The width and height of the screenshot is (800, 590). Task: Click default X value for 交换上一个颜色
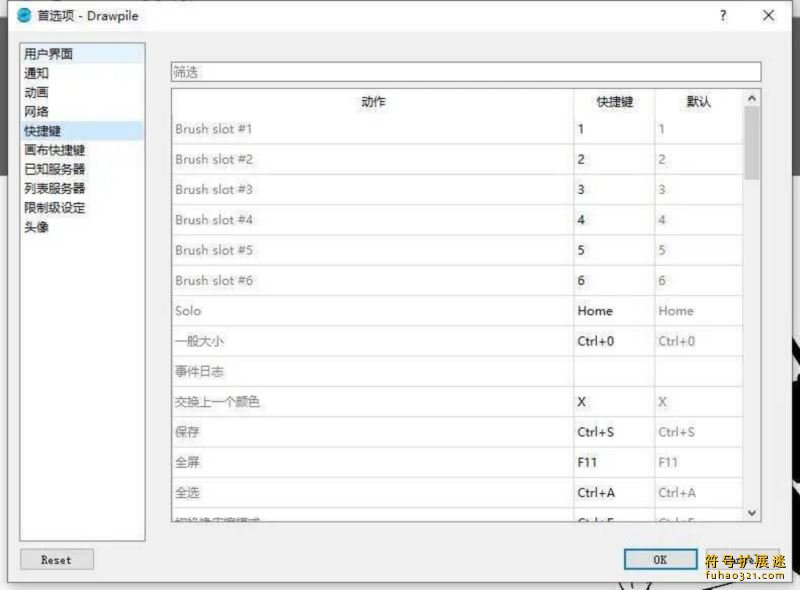click(x=699, y=402)
